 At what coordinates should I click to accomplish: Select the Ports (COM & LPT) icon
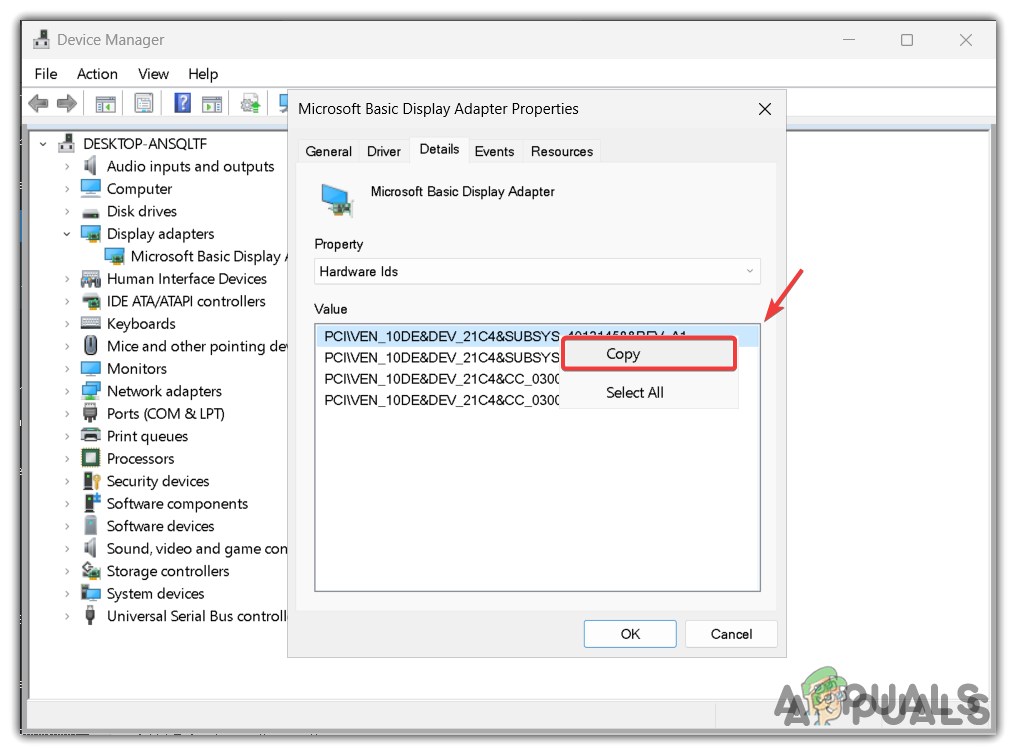point(91,413)
